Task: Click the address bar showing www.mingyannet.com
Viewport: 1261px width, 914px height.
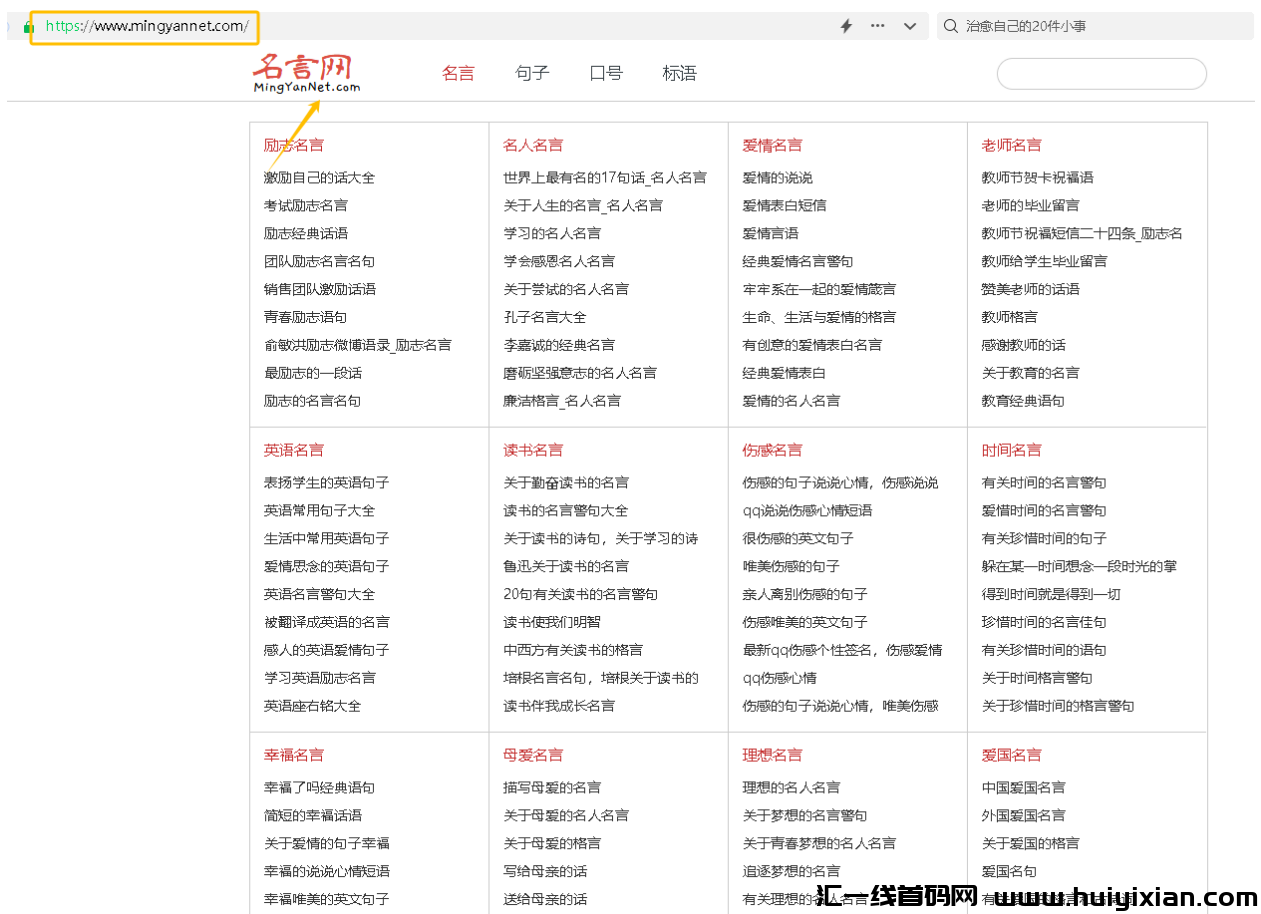Action: 145,26
